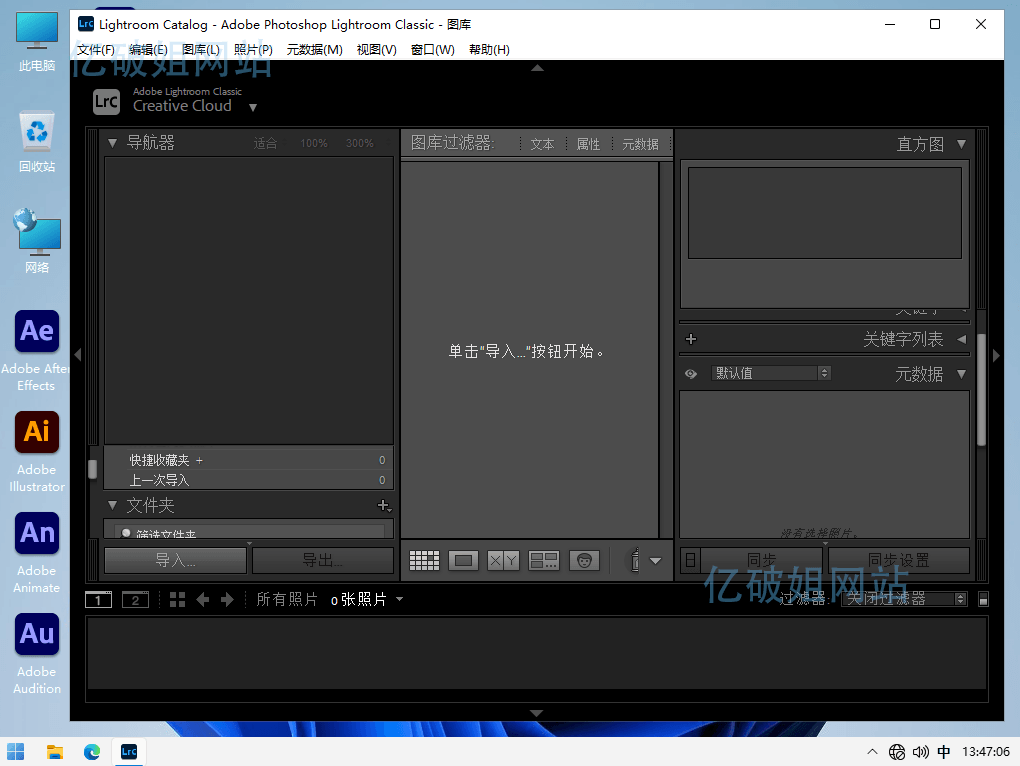1020x766 pixels.
Task: Switch to grid view in toolbar
Action: click(424, 561)
